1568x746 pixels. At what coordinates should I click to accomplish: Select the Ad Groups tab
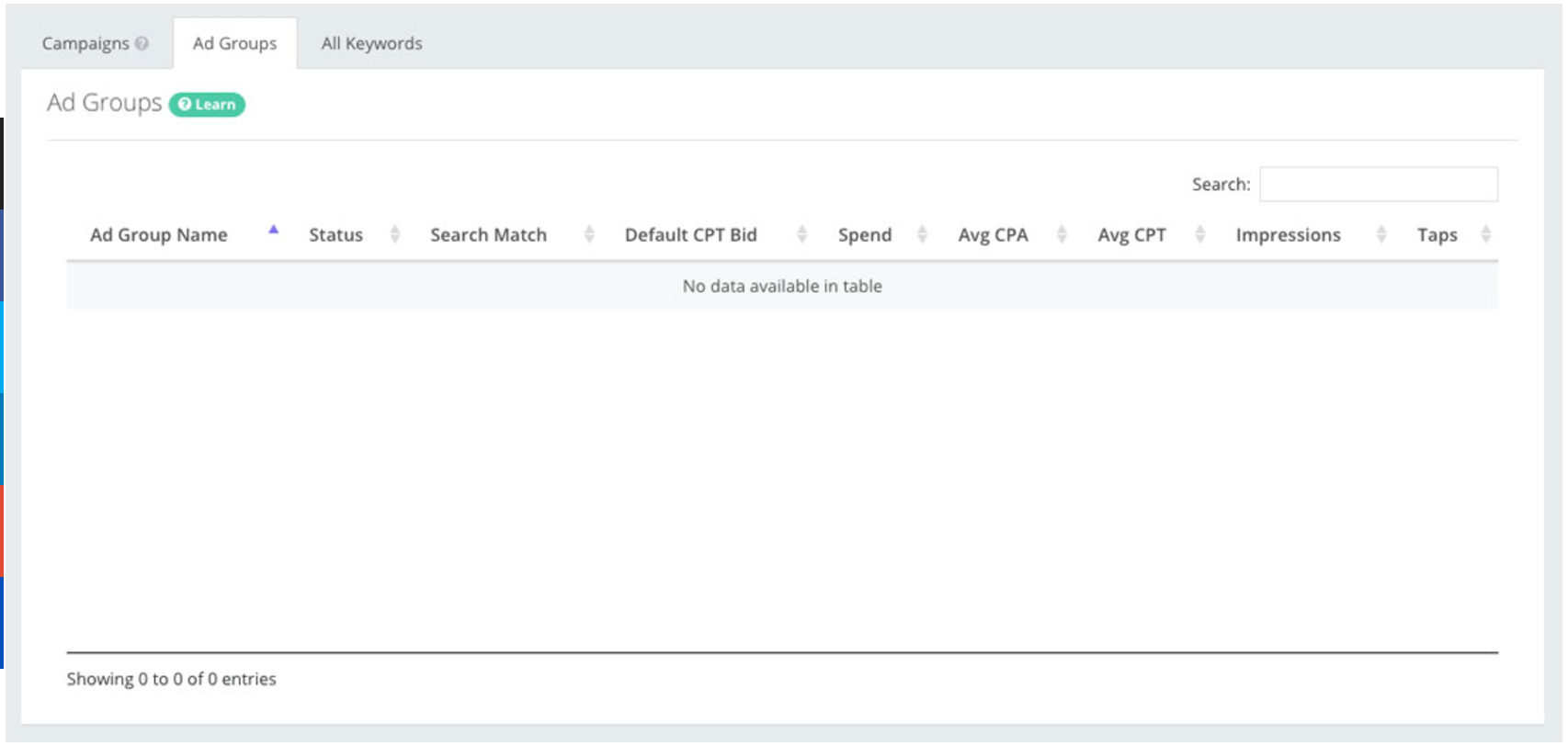click(x=234, y=43)
